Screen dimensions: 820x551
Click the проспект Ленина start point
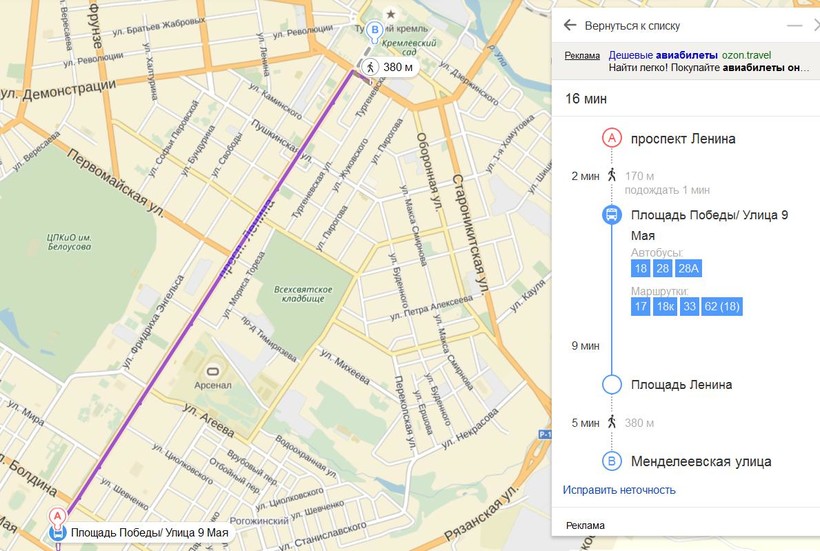pos(683,139)
